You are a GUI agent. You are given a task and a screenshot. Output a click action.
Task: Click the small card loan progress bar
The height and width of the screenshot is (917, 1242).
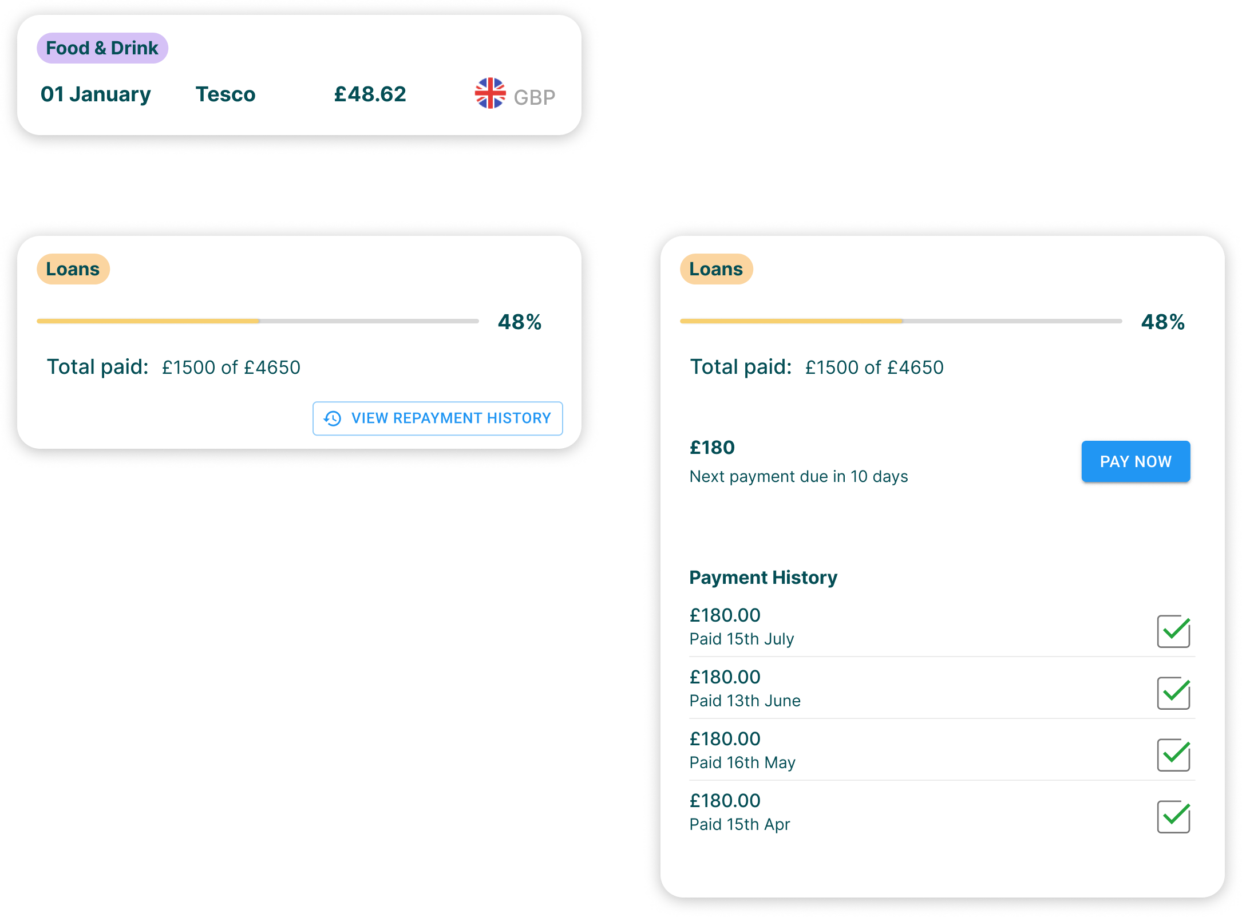tap(257, 321)
